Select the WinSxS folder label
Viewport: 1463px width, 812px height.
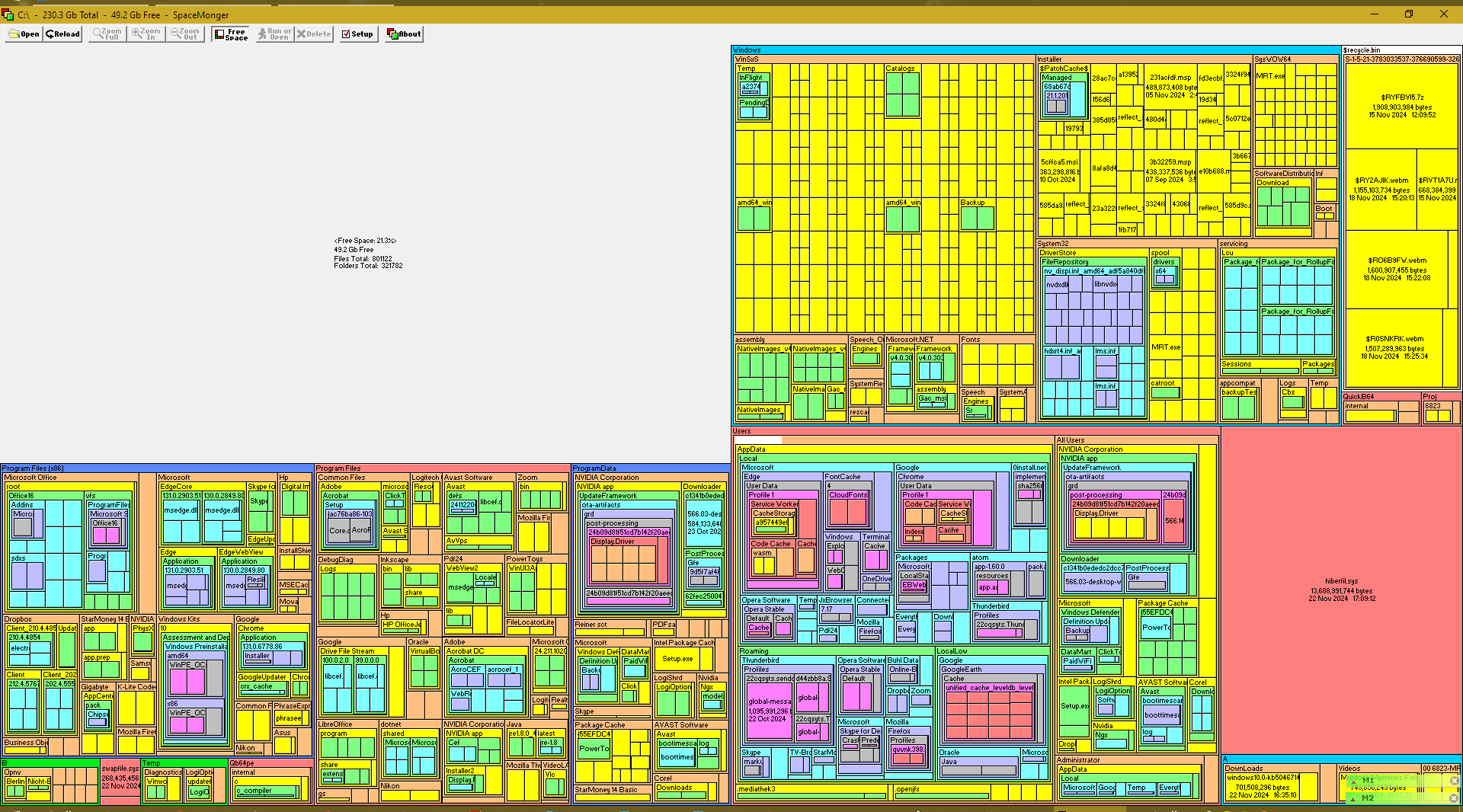[747, 59]
